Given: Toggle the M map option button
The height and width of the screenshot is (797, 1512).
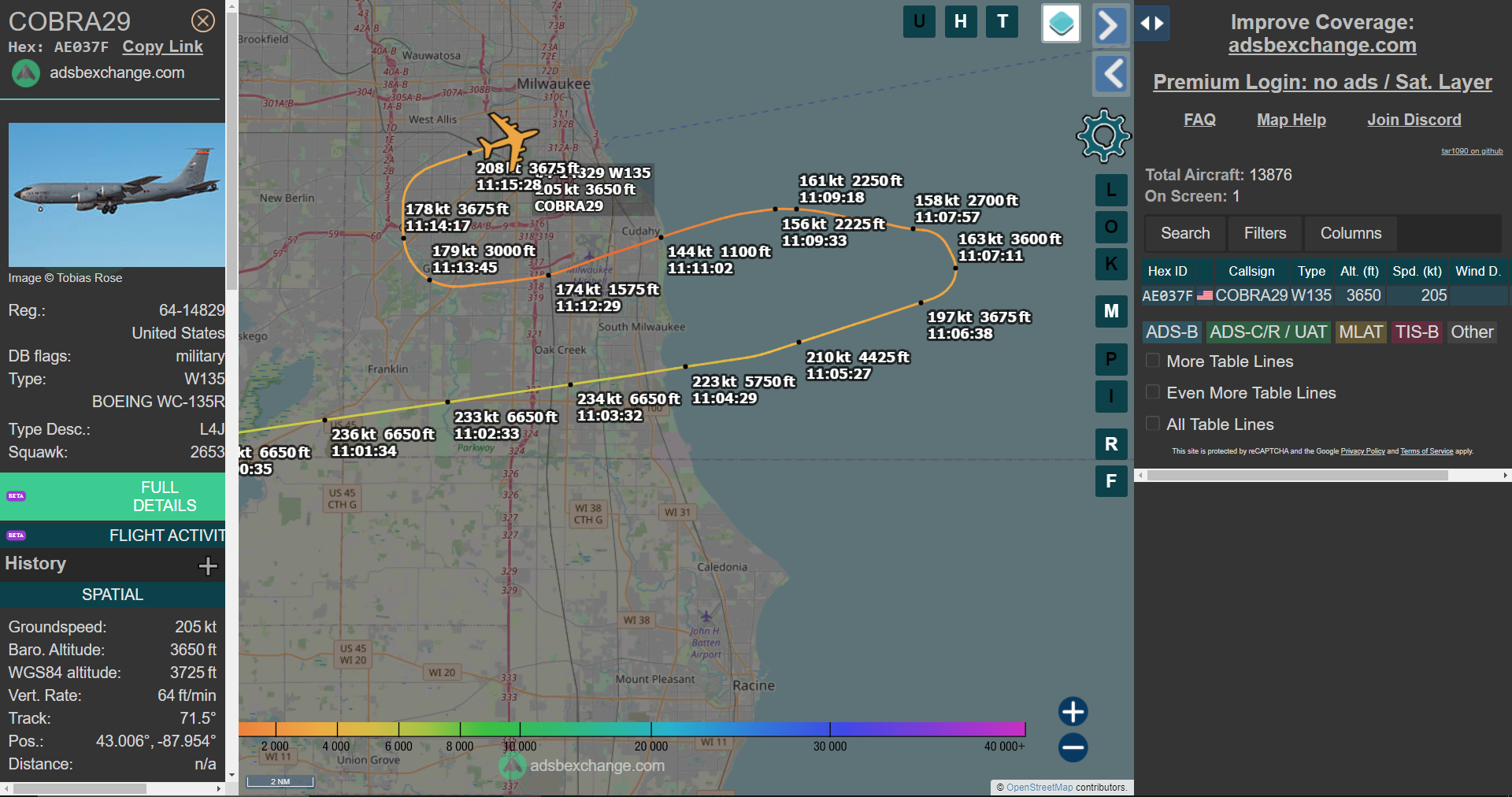Looking at the screenshot, I should point(1111,311).
